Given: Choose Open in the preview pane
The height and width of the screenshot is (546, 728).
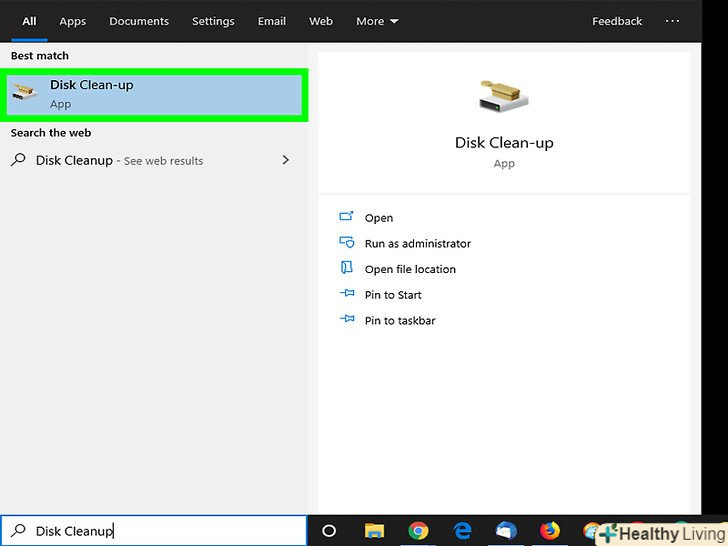Looking at the screenshot, I should pos(378,218).
